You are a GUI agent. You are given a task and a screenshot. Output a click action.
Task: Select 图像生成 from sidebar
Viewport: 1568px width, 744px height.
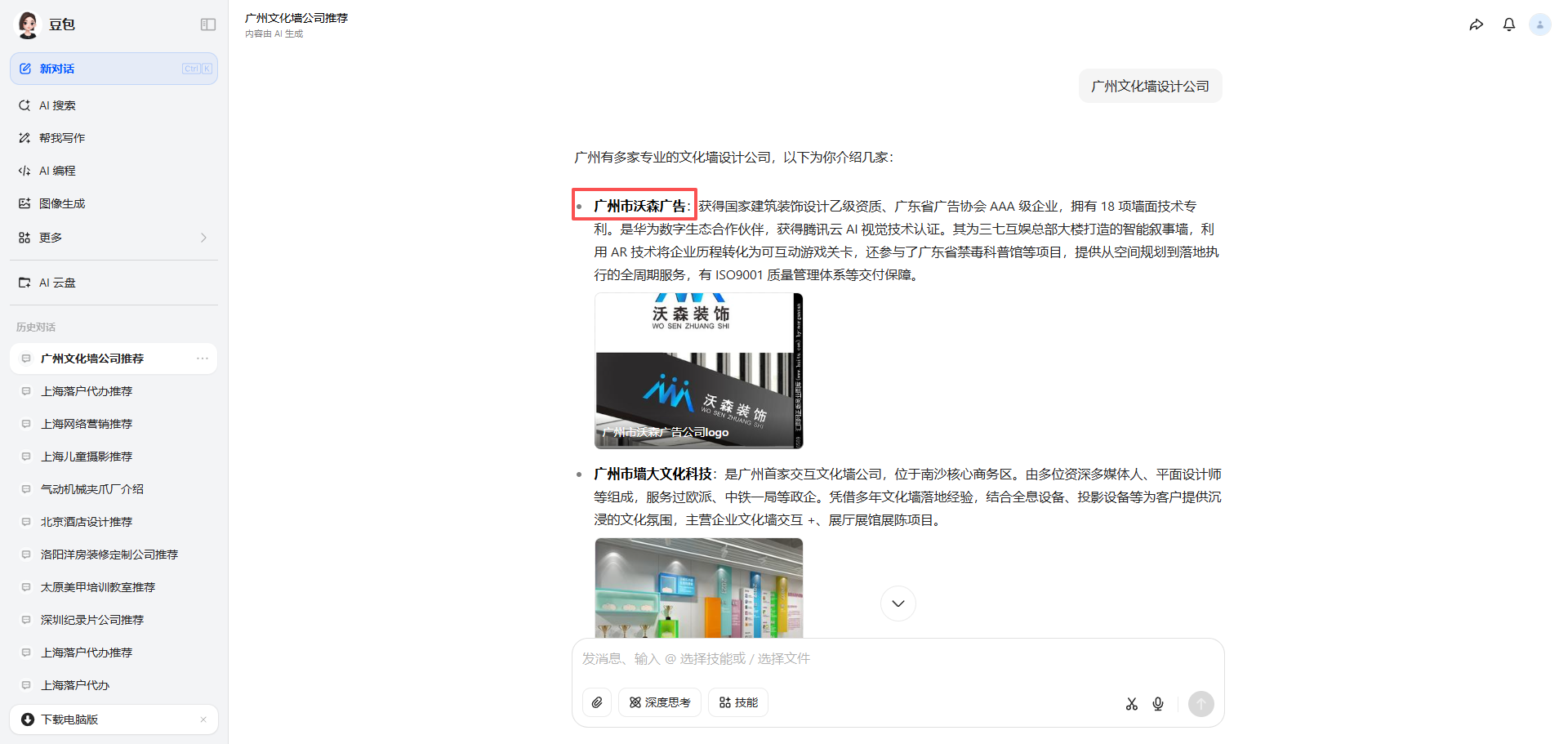click(62, 203)
